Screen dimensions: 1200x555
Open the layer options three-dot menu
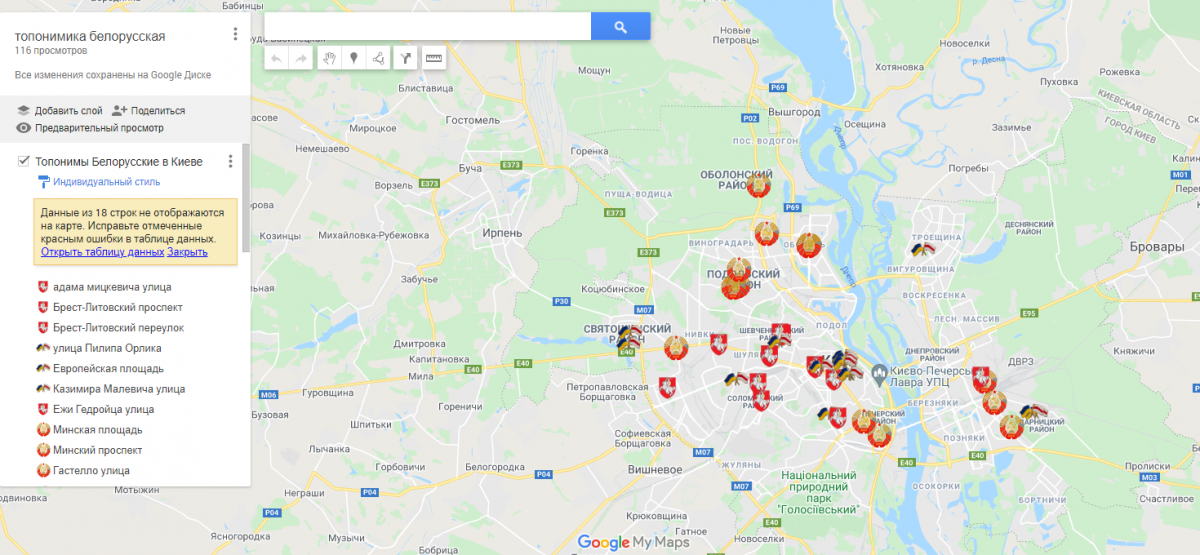point(230,161)
